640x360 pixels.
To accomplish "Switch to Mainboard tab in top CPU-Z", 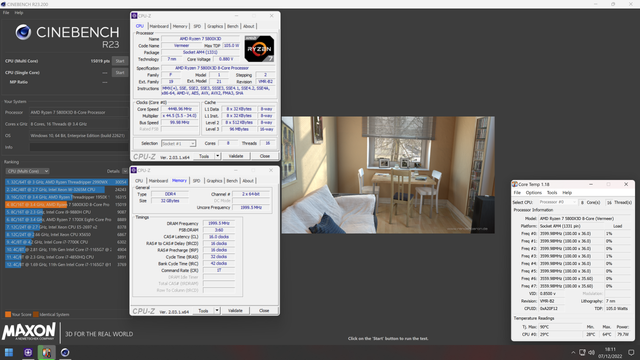I will click(x=159, y=26).
